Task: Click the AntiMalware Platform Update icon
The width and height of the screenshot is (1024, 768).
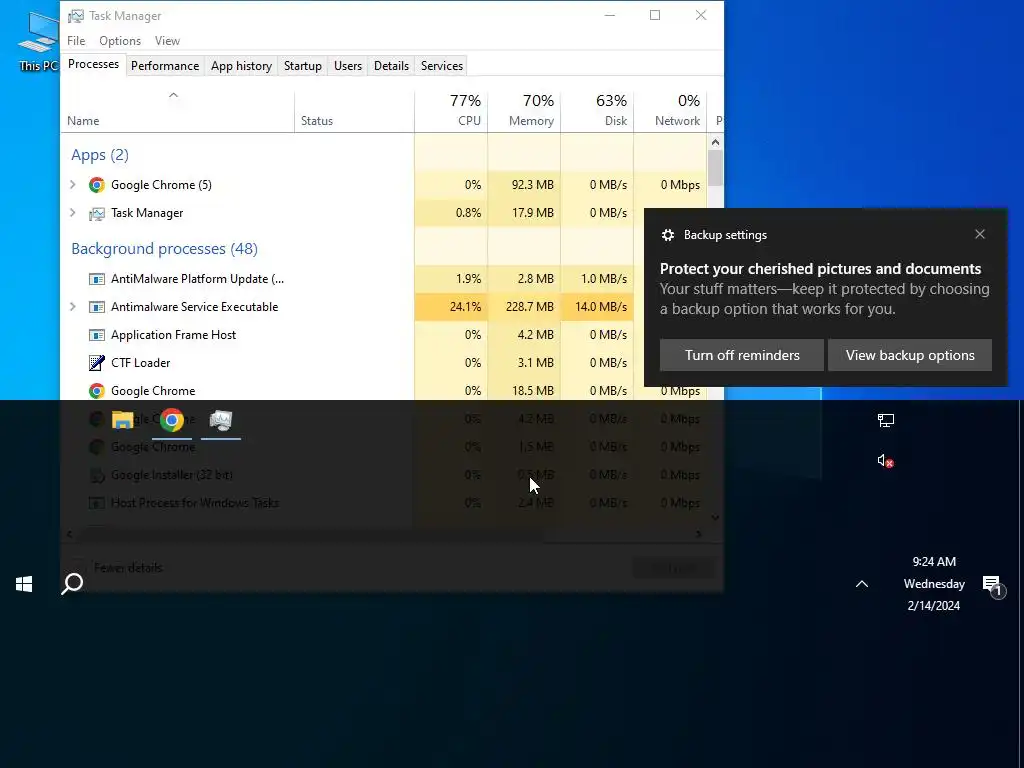Action: pyautogui.click(x=97, y=279)
